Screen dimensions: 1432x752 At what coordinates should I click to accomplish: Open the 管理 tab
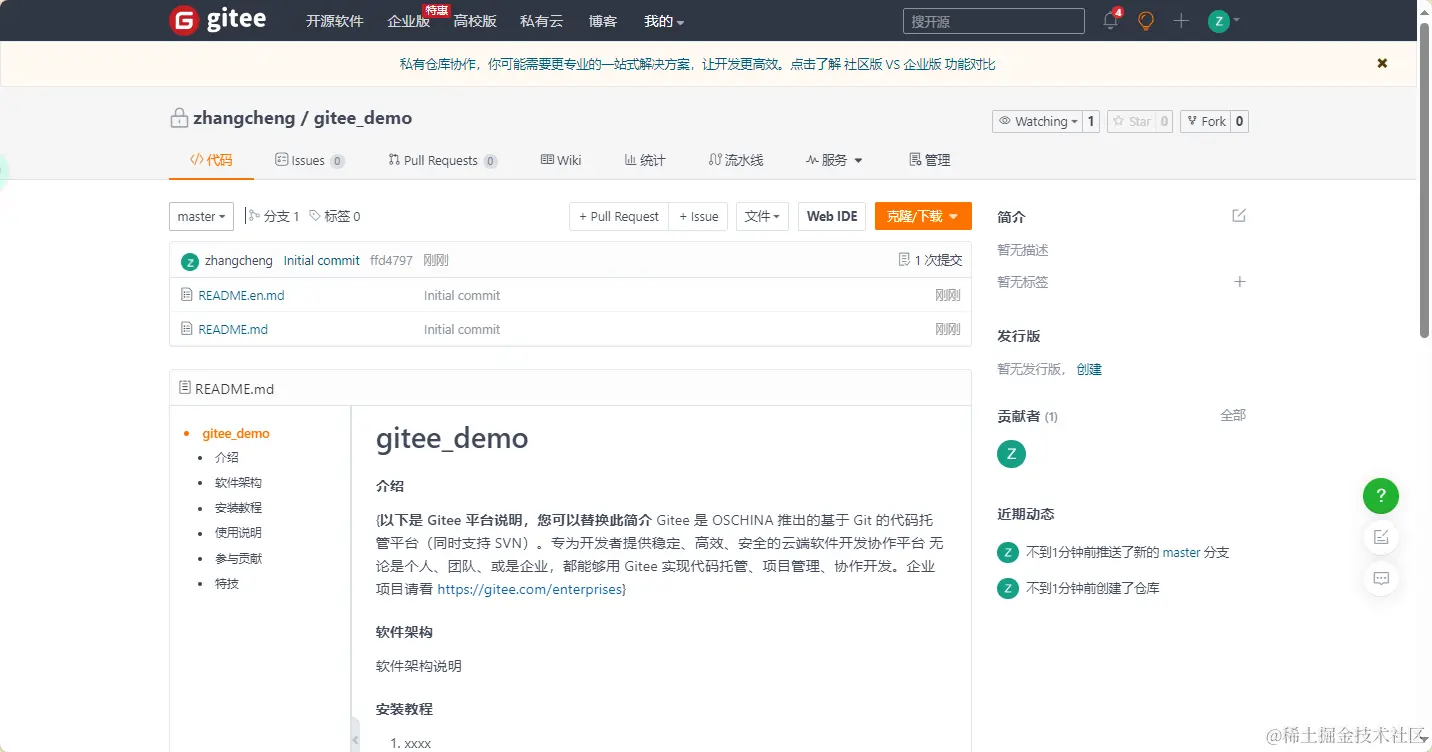pyautogui.click(x=929, y=160)
